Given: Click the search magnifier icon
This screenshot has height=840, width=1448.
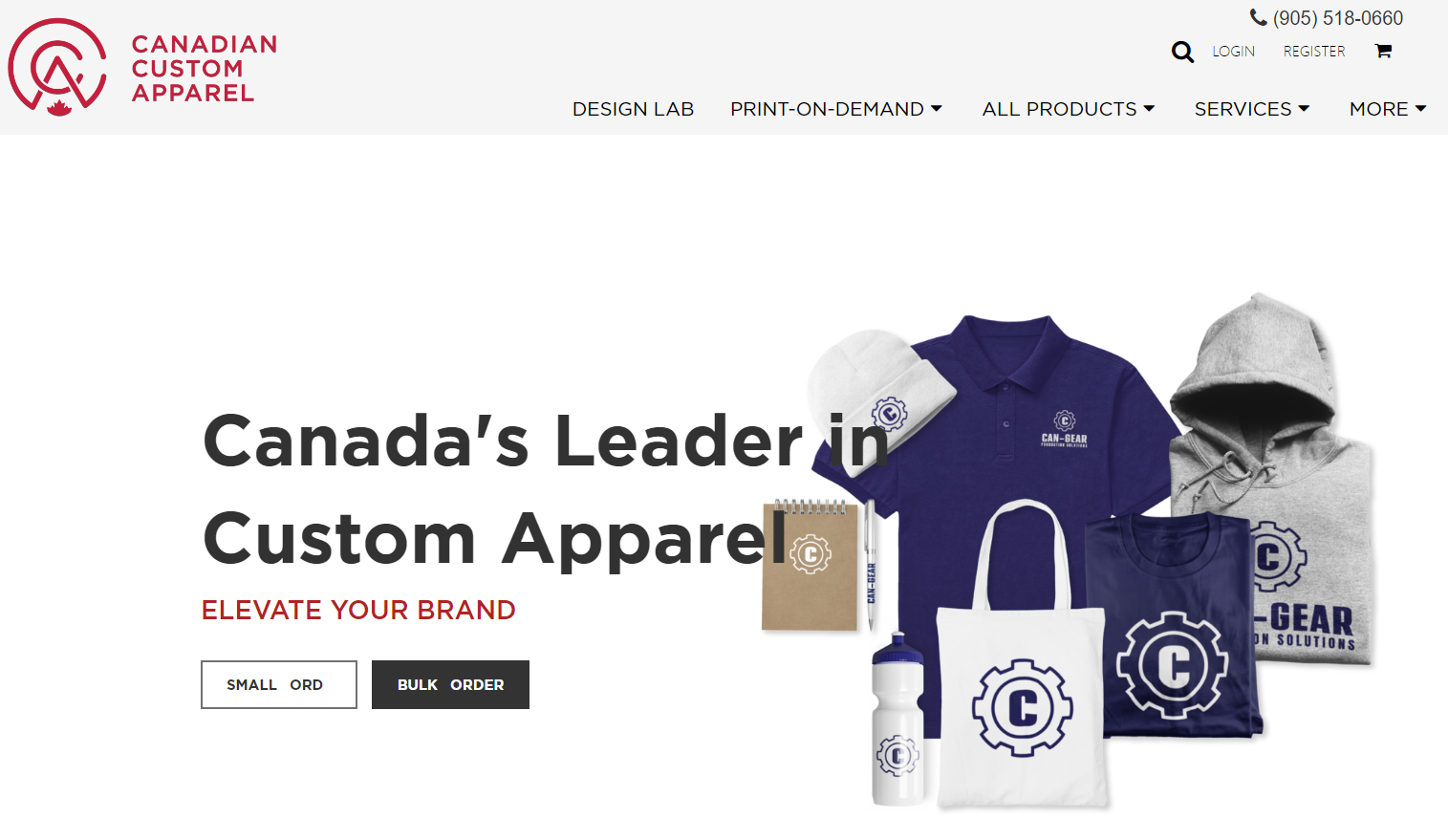Looking at the screenshot, I should pyautogui.click(x=1182, y=52).
